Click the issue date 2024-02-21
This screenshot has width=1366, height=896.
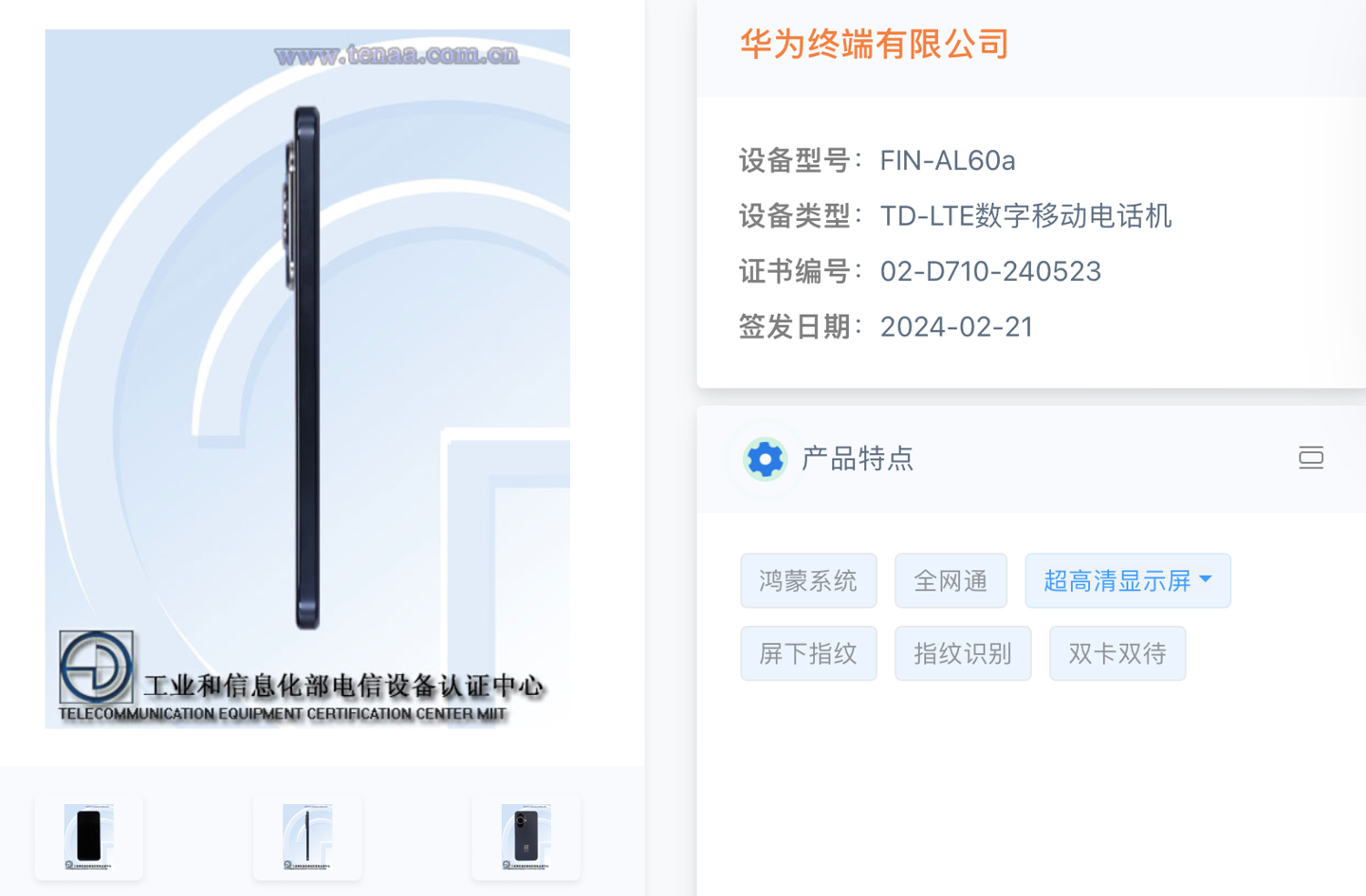pos(956,326)
